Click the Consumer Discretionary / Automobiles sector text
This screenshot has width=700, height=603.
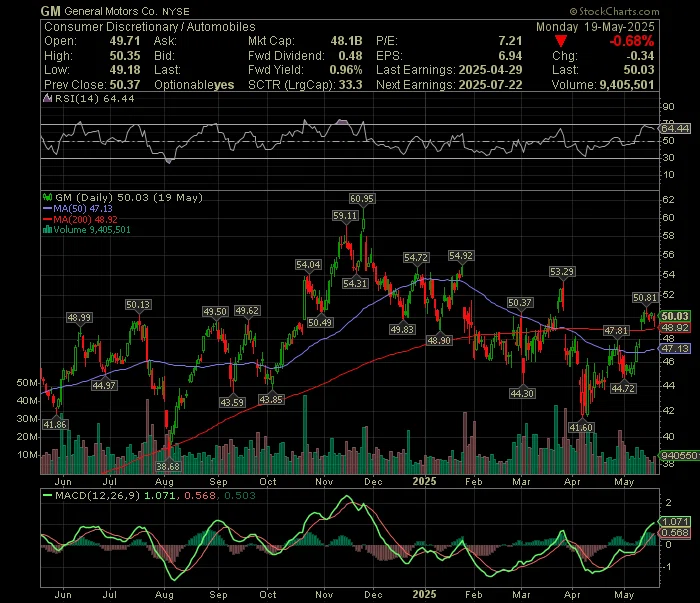[150, 27]
